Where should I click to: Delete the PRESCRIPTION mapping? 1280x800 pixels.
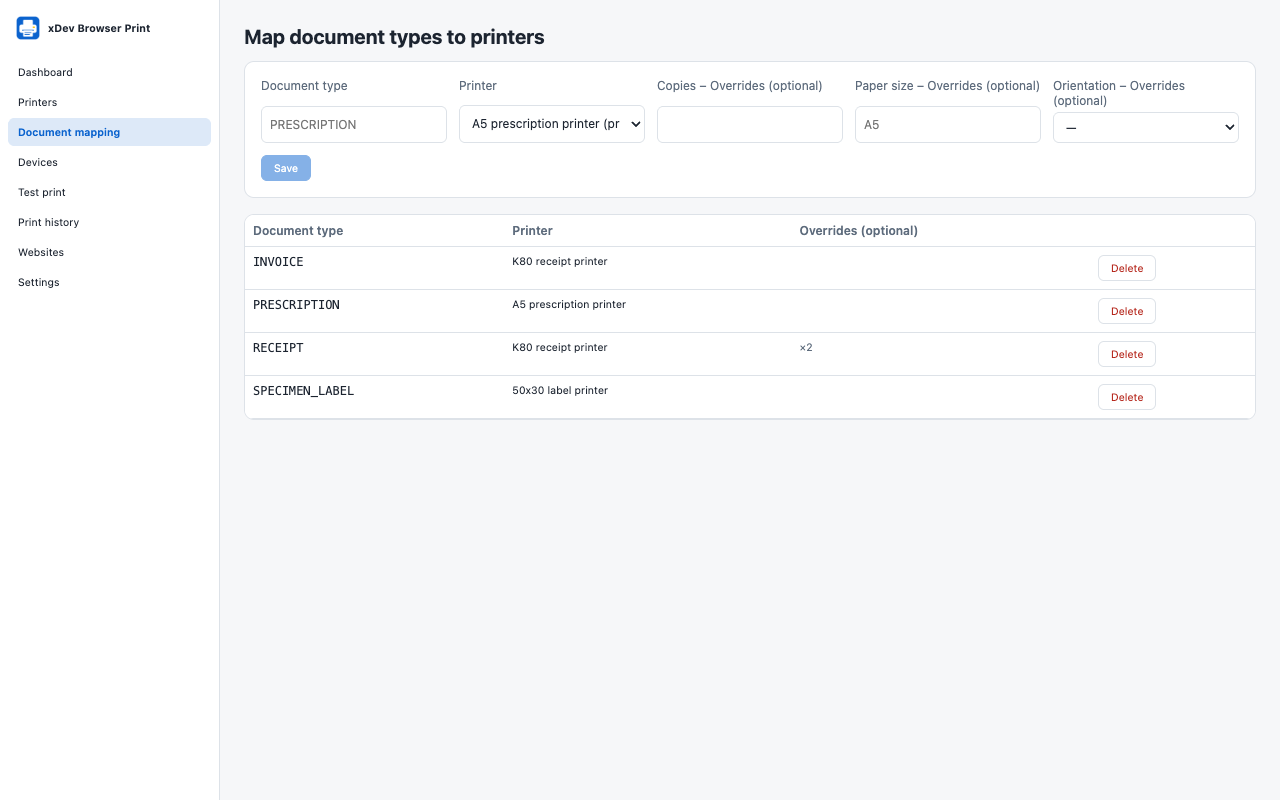(1127, 311)
